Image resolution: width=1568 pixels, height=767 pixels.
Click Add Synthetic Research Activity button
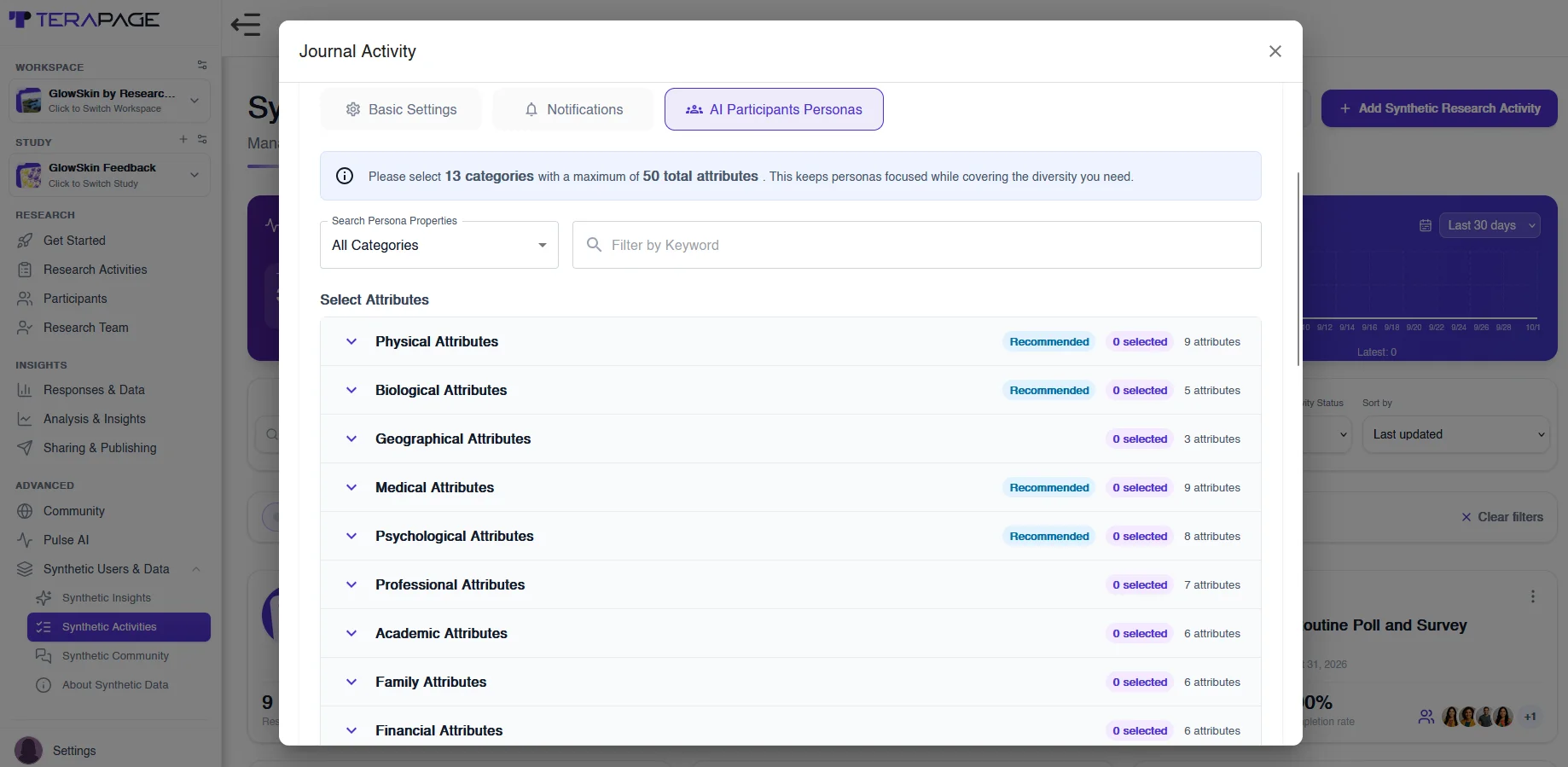click(x=1439, y=108)
